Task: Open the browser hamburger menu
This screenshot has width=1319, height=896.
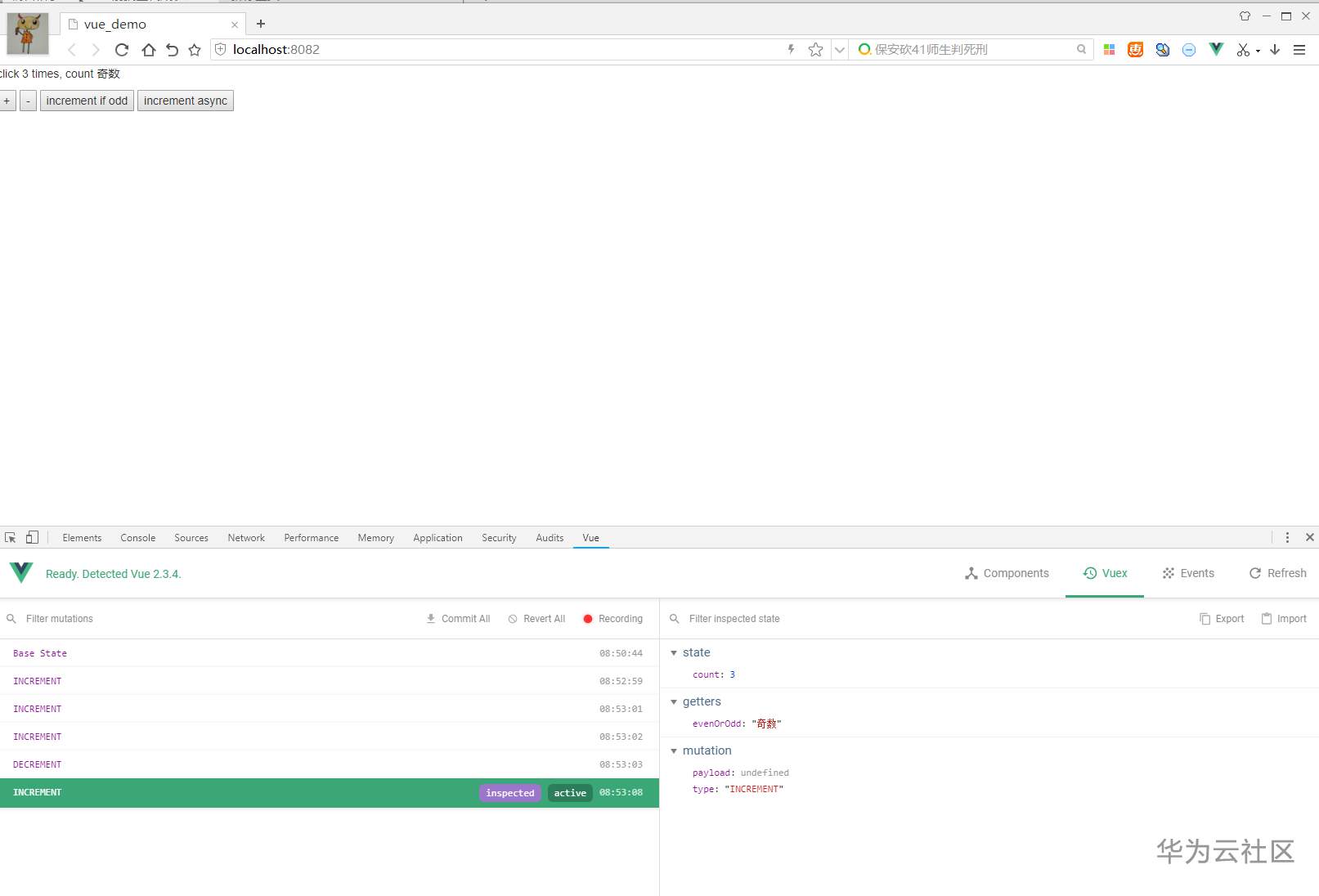Action: pyautogui.click(x=1299, y=50)
